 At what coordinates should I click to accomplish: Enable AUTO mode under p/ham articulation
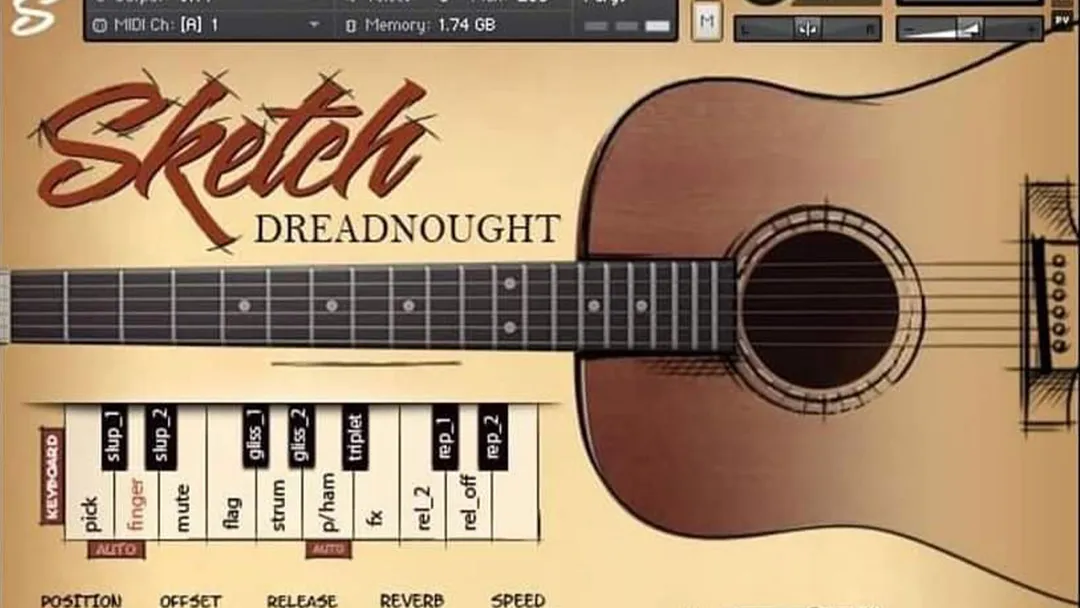point(330,548)
